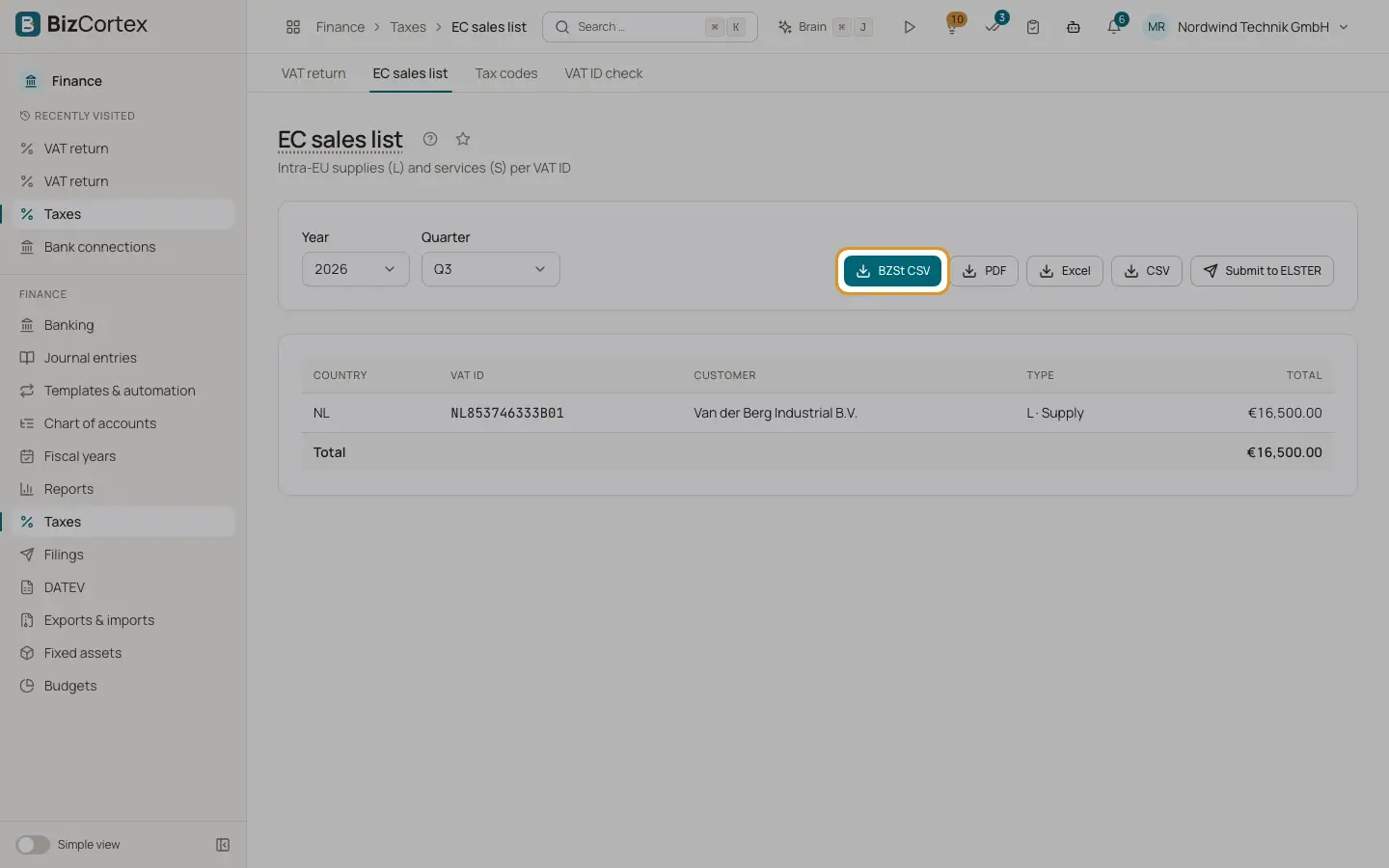Click VAT ID NL853746333B01 cell
Screen dimensions: 1389x868
[507, 413]
